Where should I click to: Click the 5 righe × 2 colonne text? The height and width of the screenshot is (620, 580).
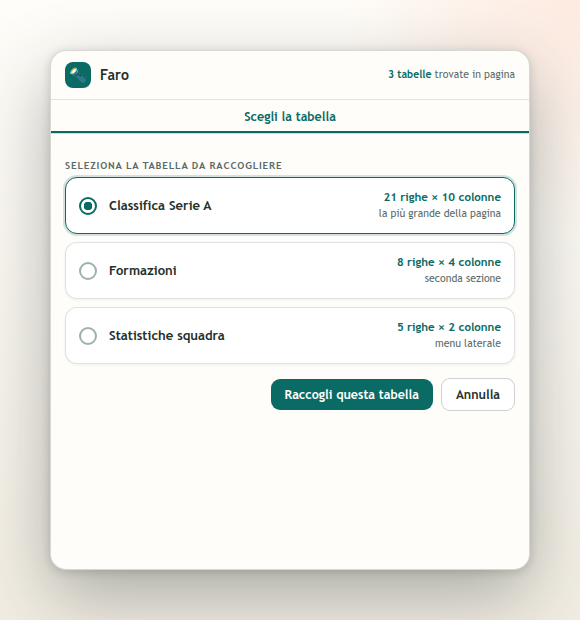449,327
